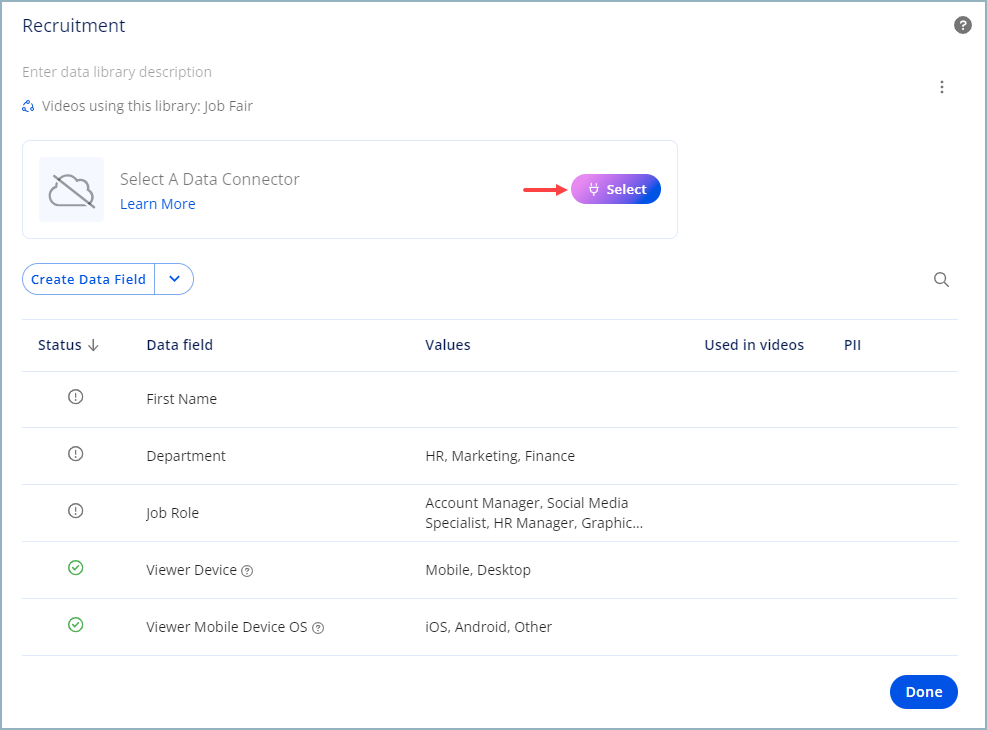Sort the table by Status column
Image resolution: width=987 pixels, height=730 pixels.
pos(68,345)
